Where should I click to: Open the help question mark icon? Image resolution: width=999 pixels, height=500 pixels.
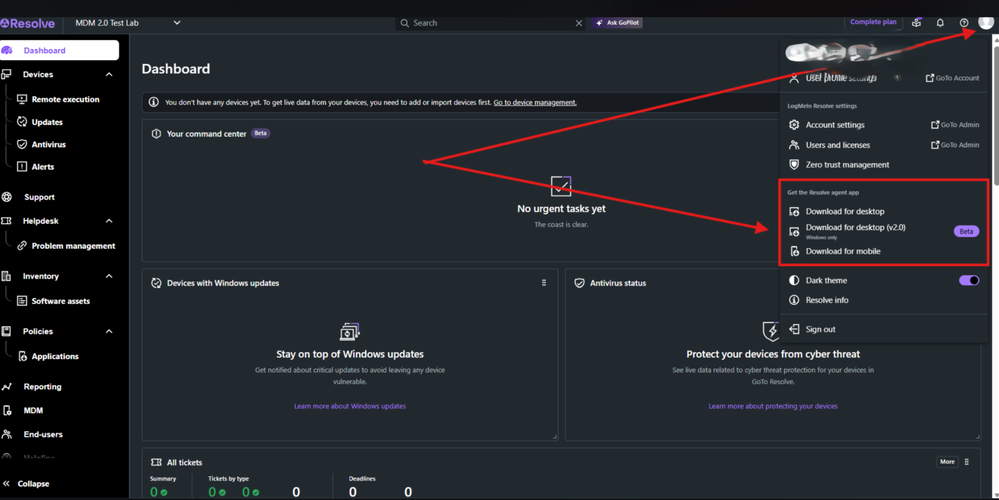964,23
